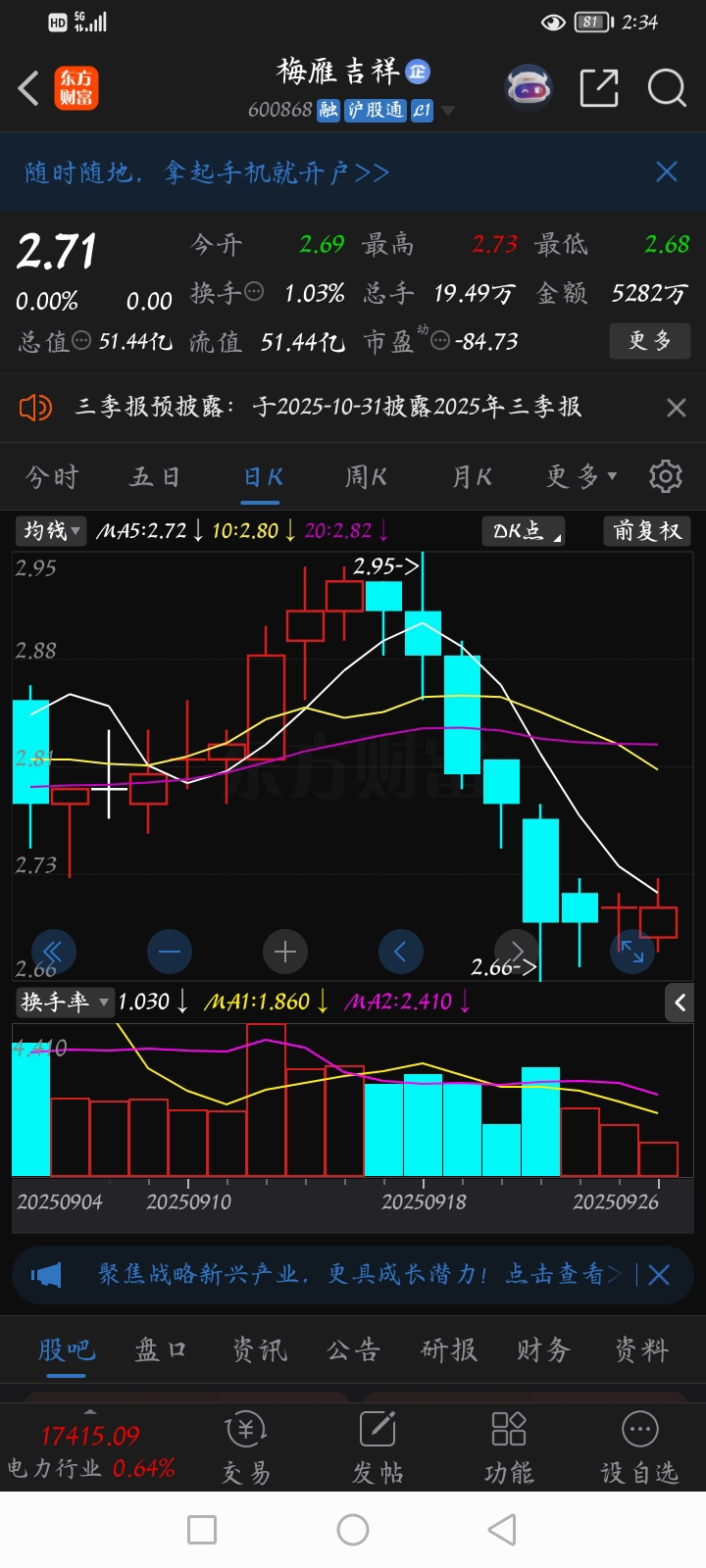
Task: Tap info icon next to 换手
Action: [x=254, y=291]
